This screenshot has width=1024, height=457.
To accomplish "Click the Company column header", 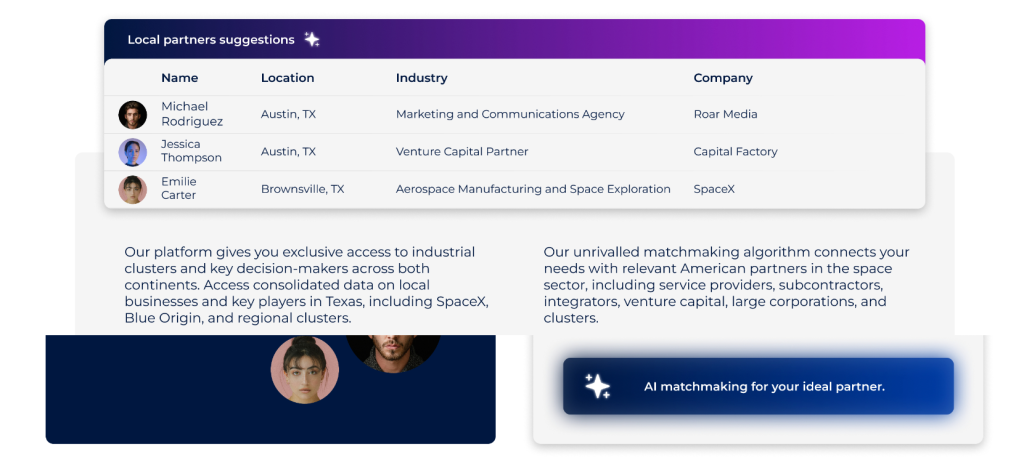I will point(723,78).
